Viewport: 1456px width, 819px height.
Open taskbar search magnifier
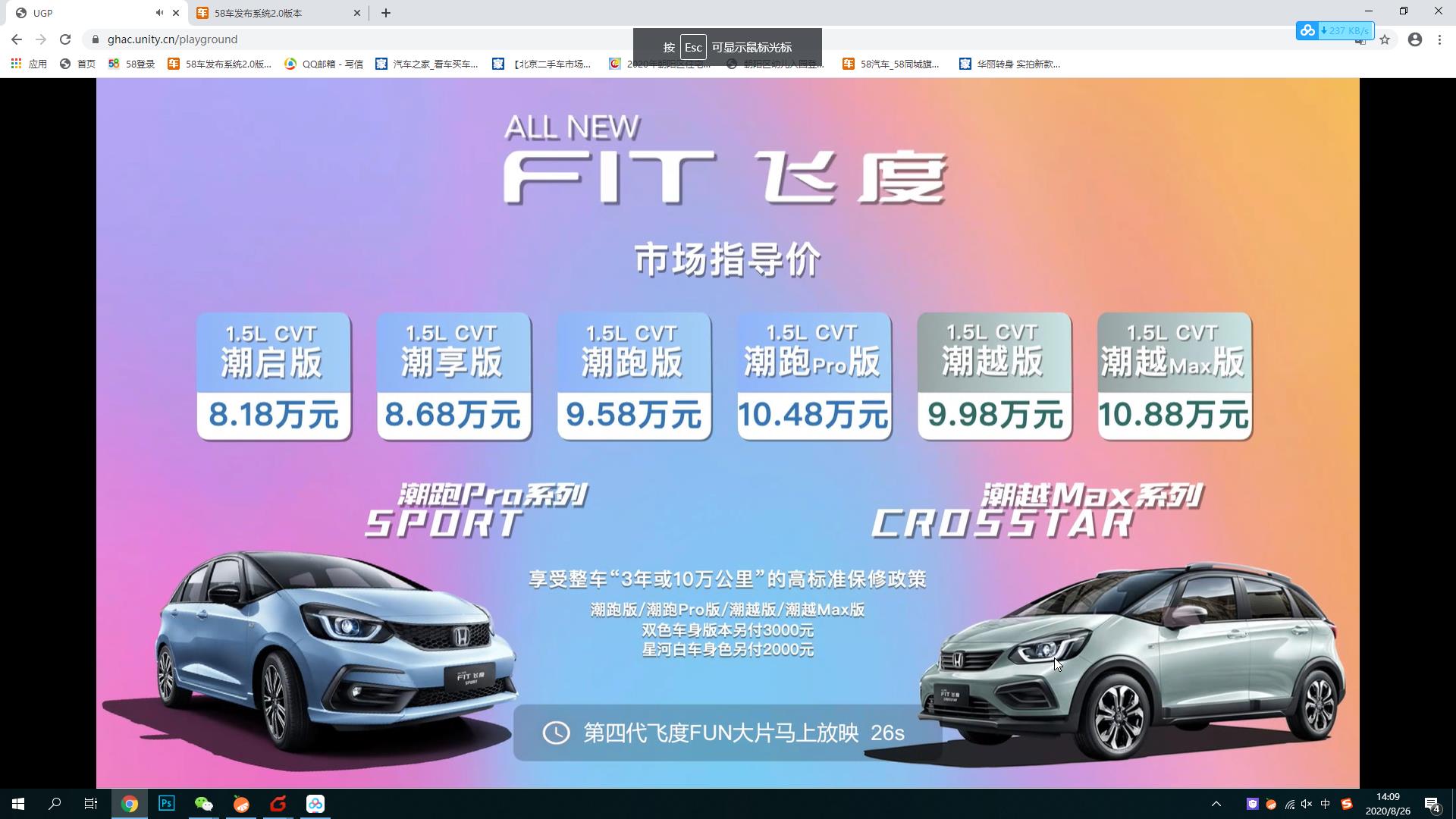55,803
